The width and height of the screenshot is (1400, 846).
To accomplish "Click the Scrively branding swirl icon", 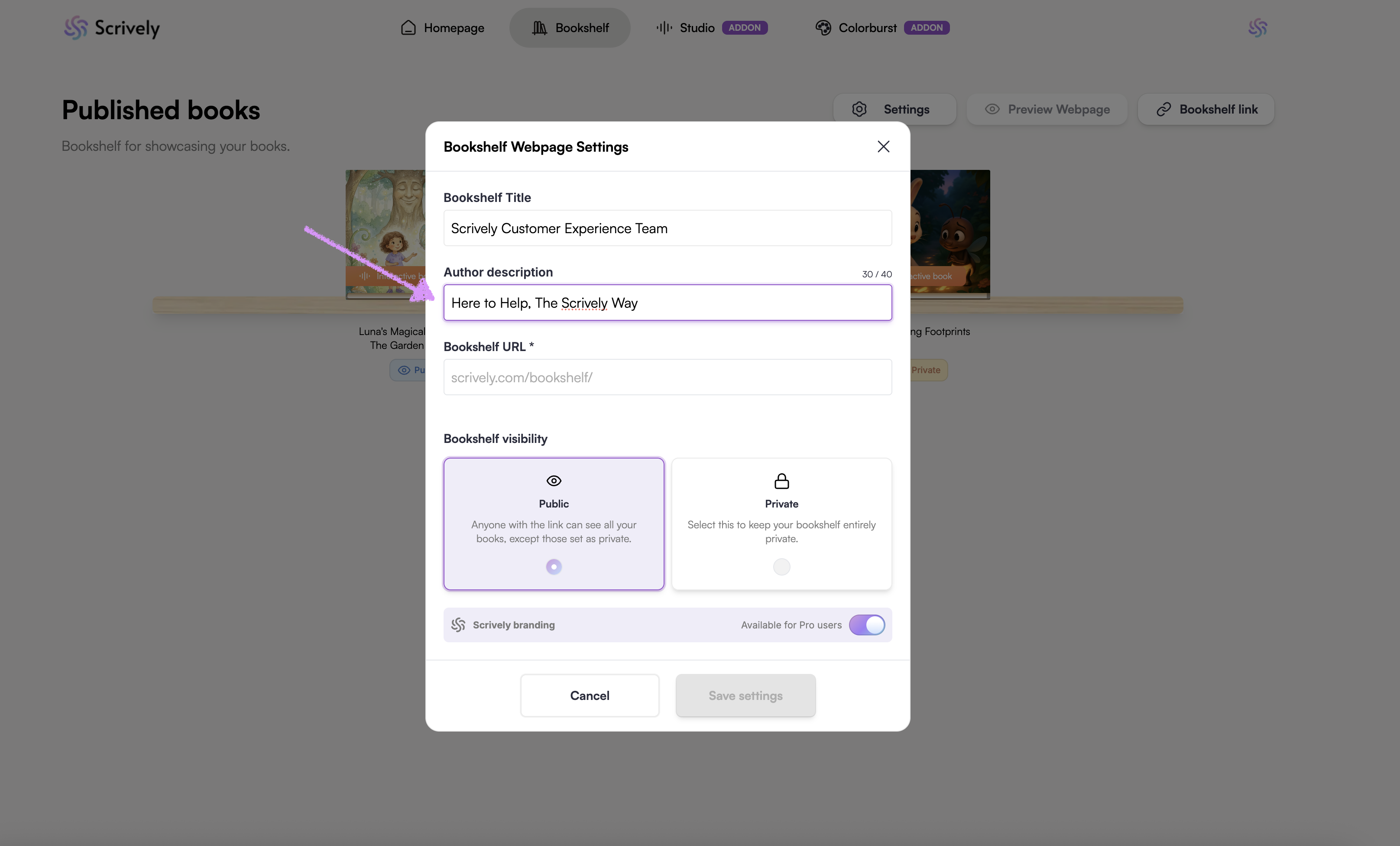I will (458, 625).
